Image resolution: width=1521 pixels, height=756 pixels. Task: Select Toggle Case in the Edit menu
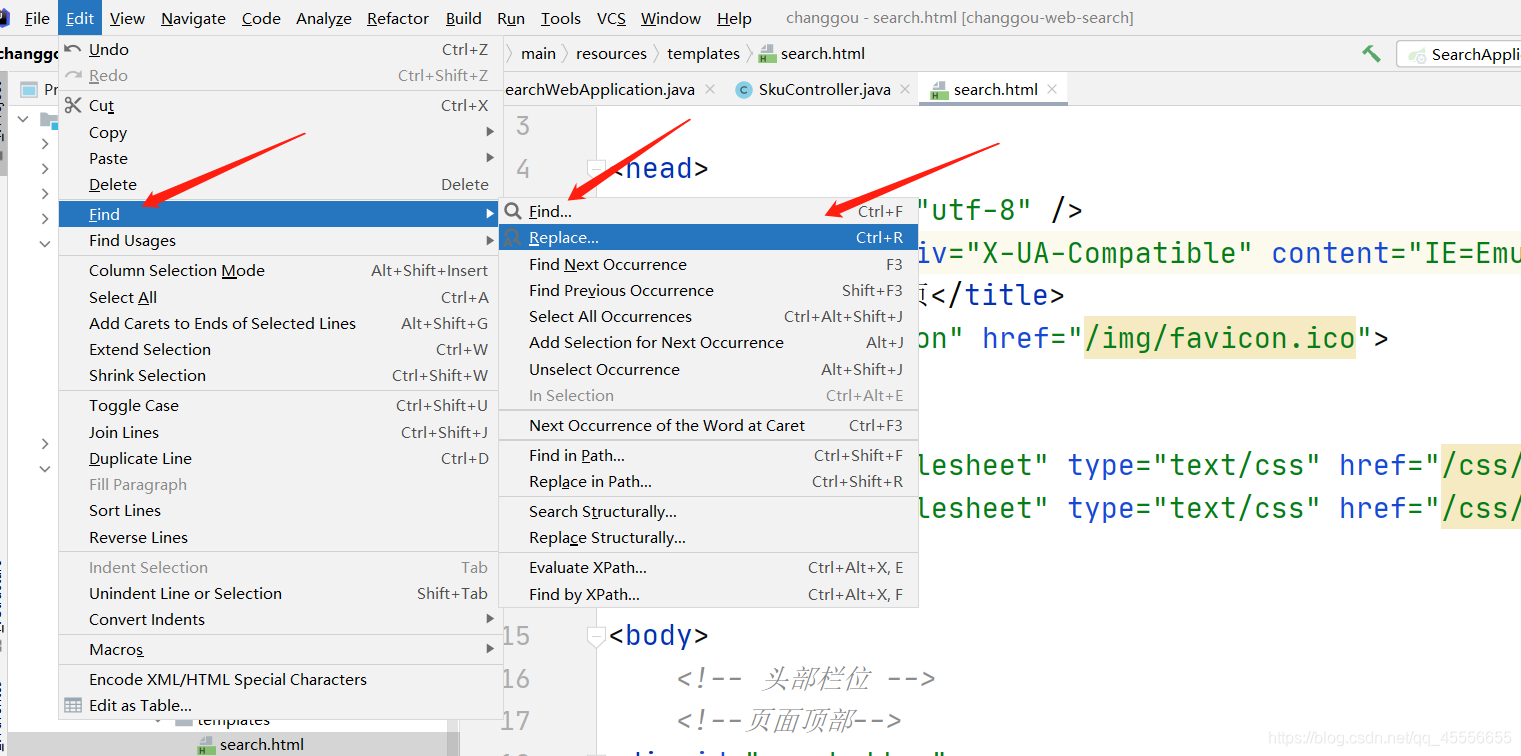coord(279,405)
